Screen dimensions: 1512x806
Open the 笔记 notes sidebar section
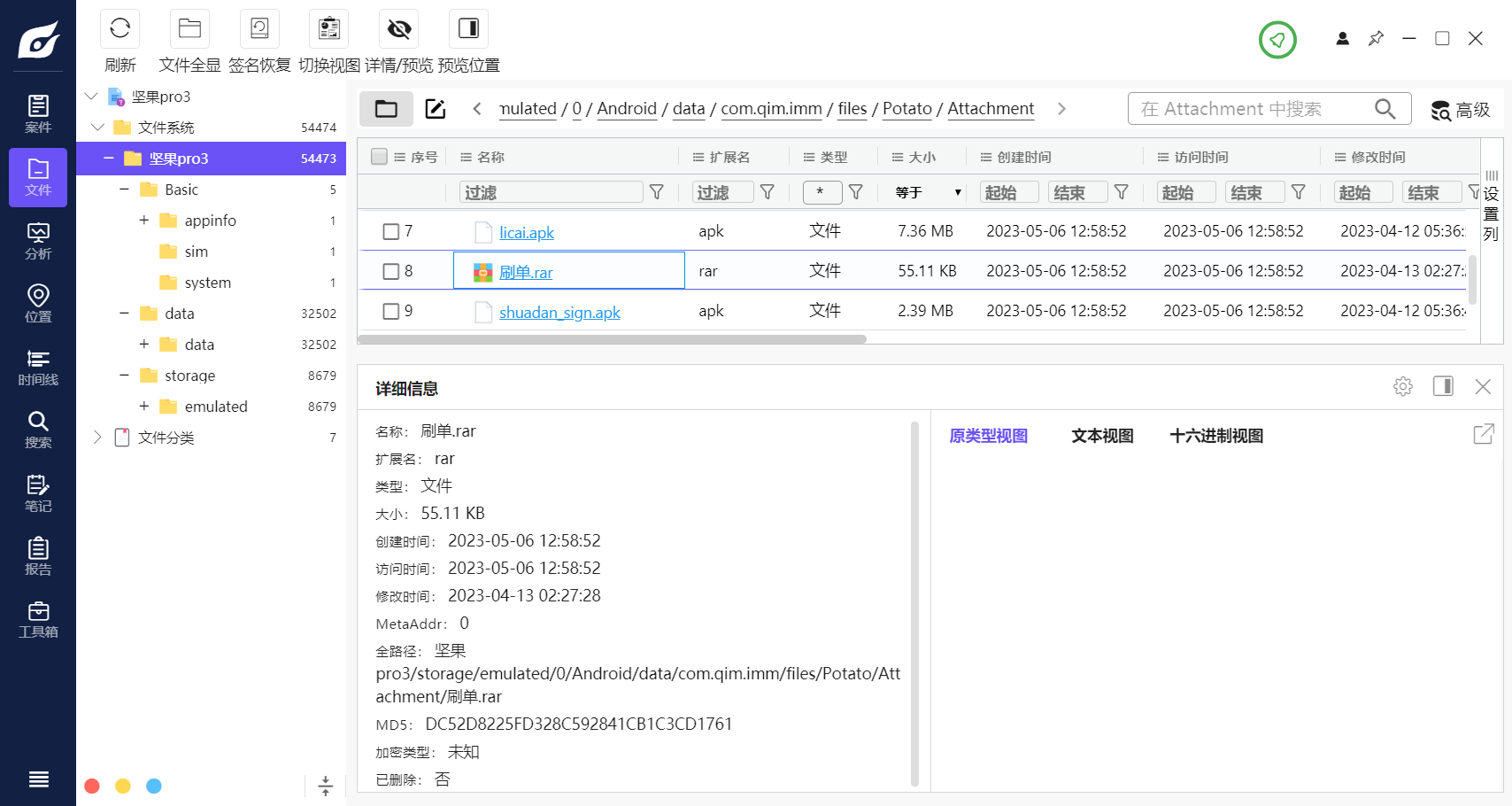tap(38, 493)
